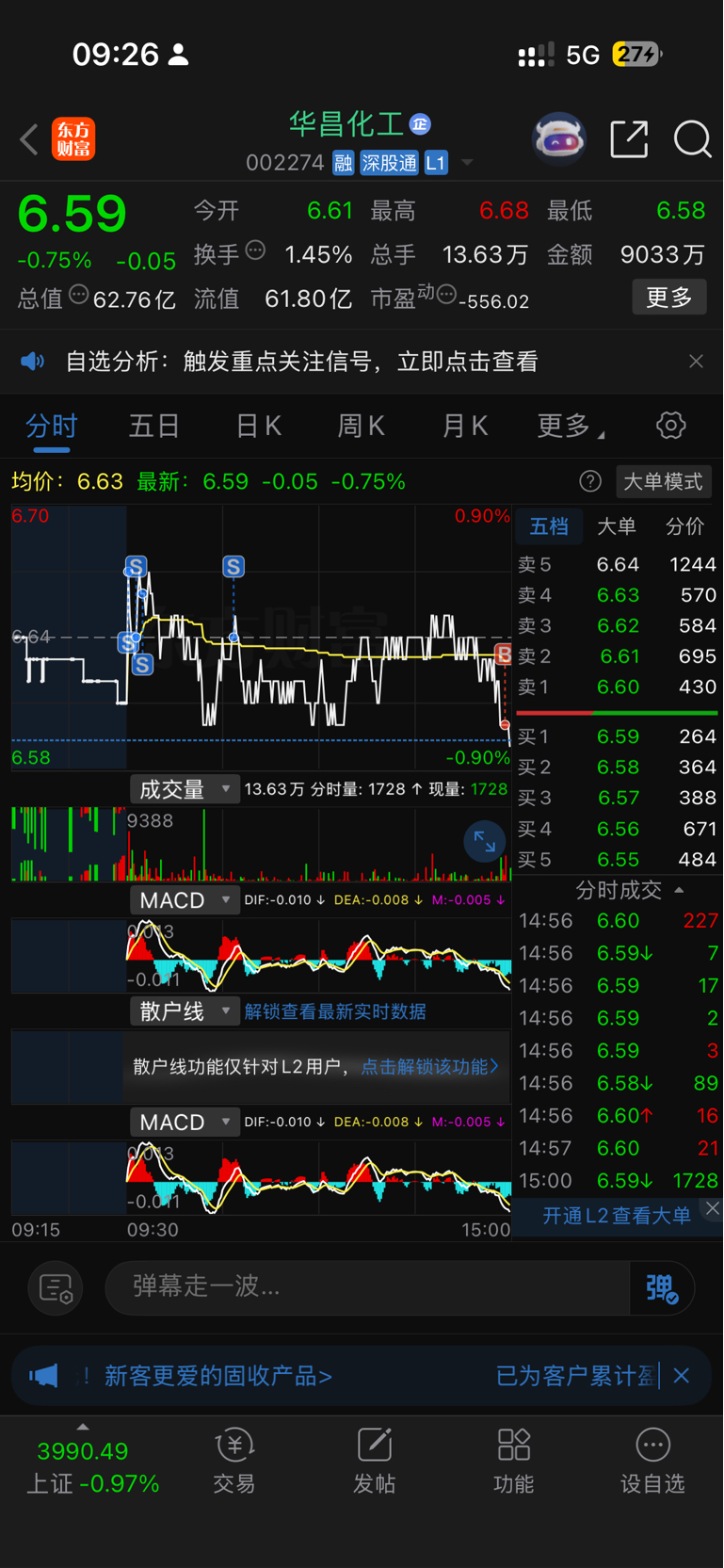Tap the megaphone promo icon

pos(43,1376)
